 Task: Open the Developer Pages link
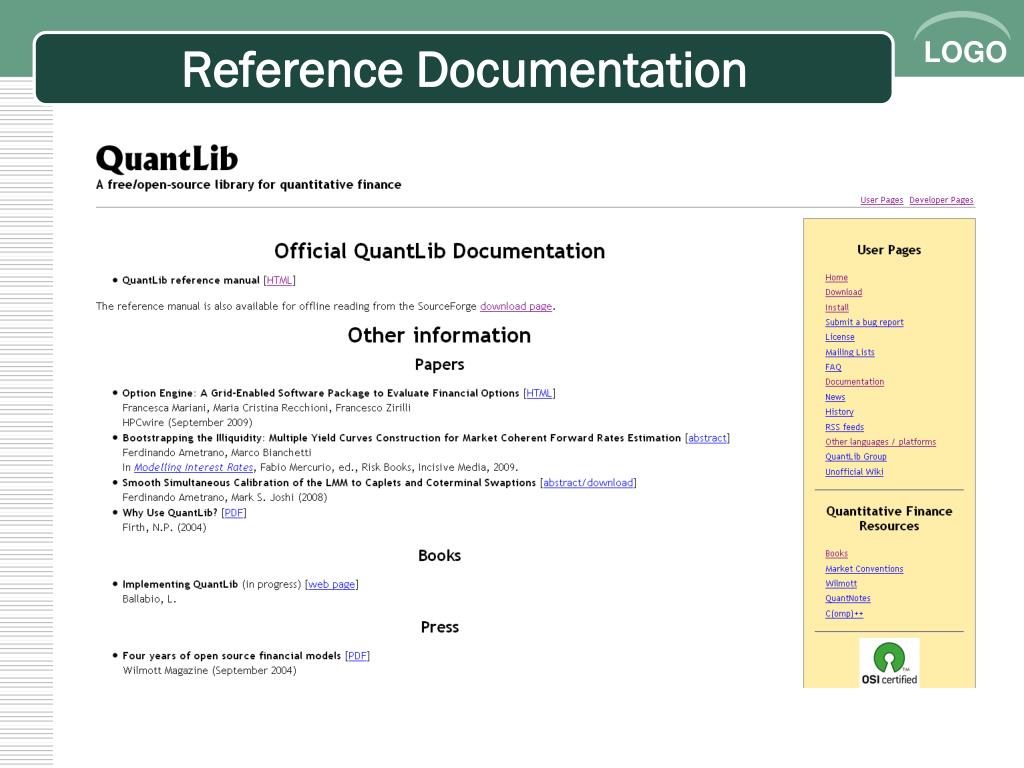click(x=941, y=200)
